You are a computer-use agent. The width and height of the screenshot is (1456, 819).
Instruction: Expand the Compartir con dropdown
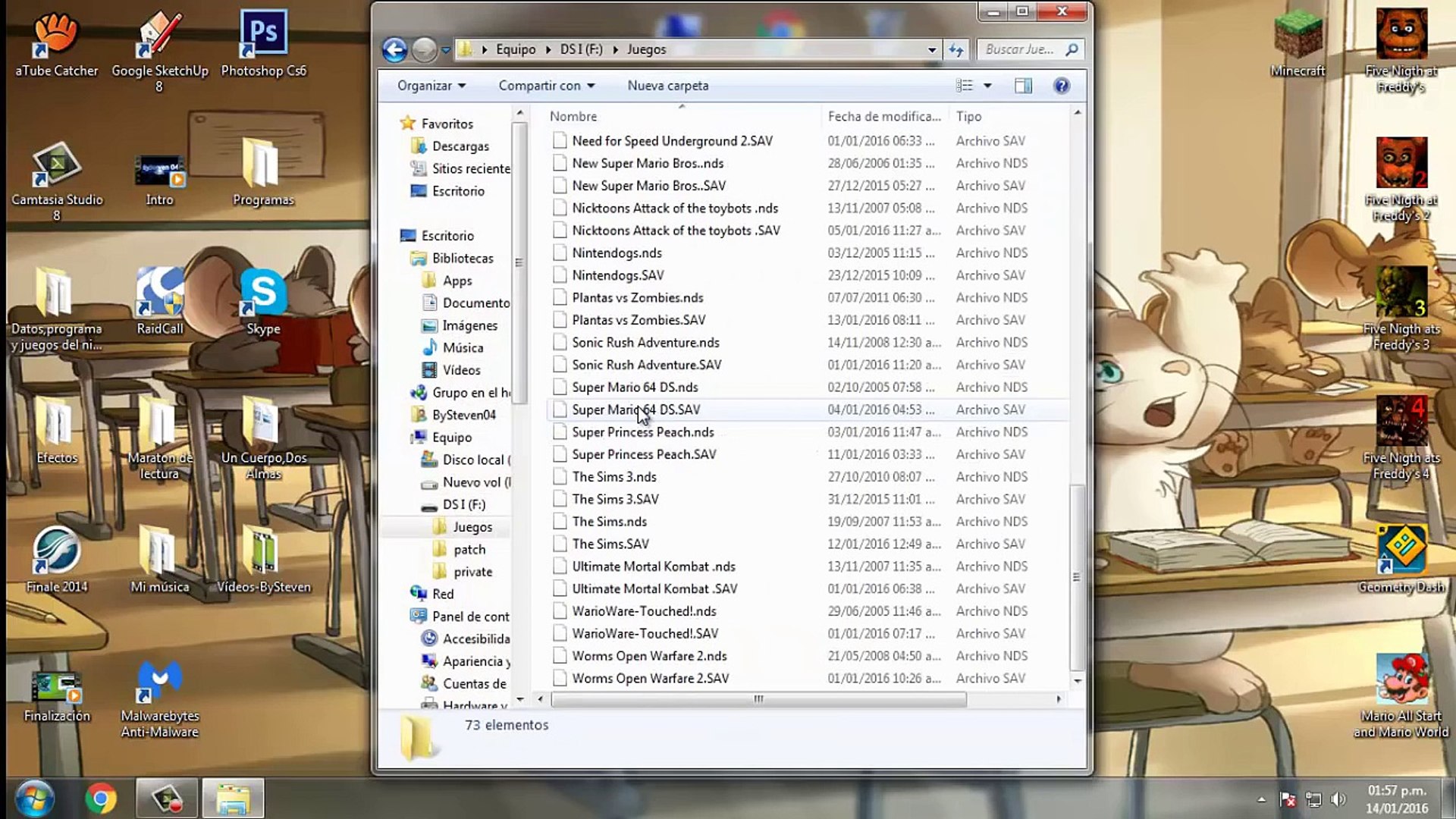tap(546, 86)
